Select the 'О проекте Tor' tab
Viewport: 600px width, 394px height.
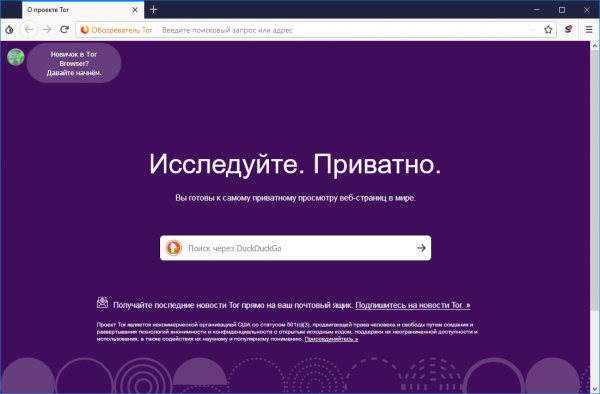tap(83, 10)
